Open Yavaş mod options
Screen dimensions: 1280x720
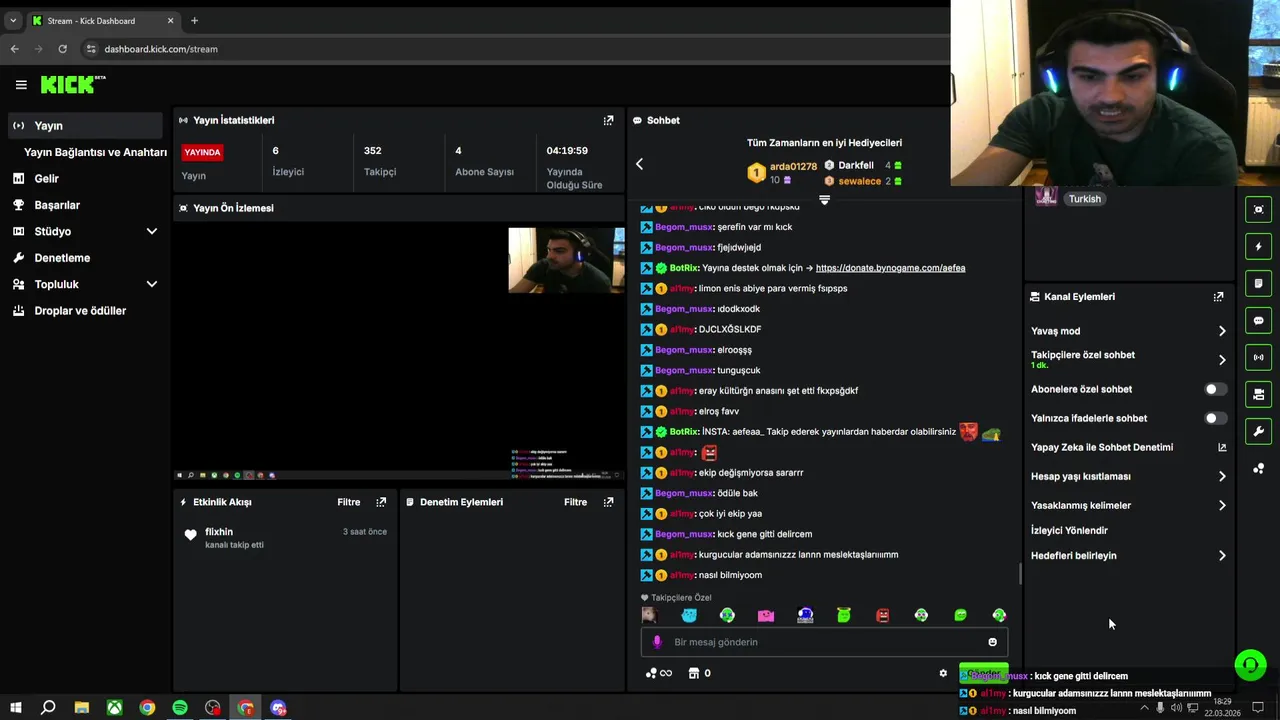coord(1128,331)
